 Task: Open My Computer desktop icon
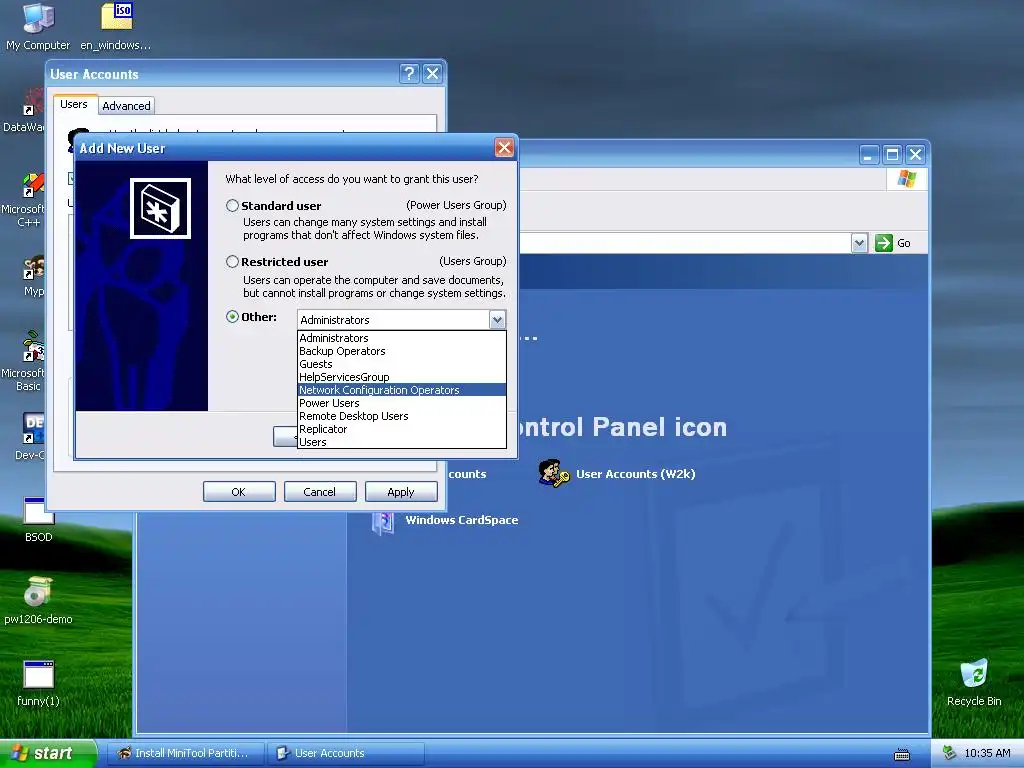(38, 26)
